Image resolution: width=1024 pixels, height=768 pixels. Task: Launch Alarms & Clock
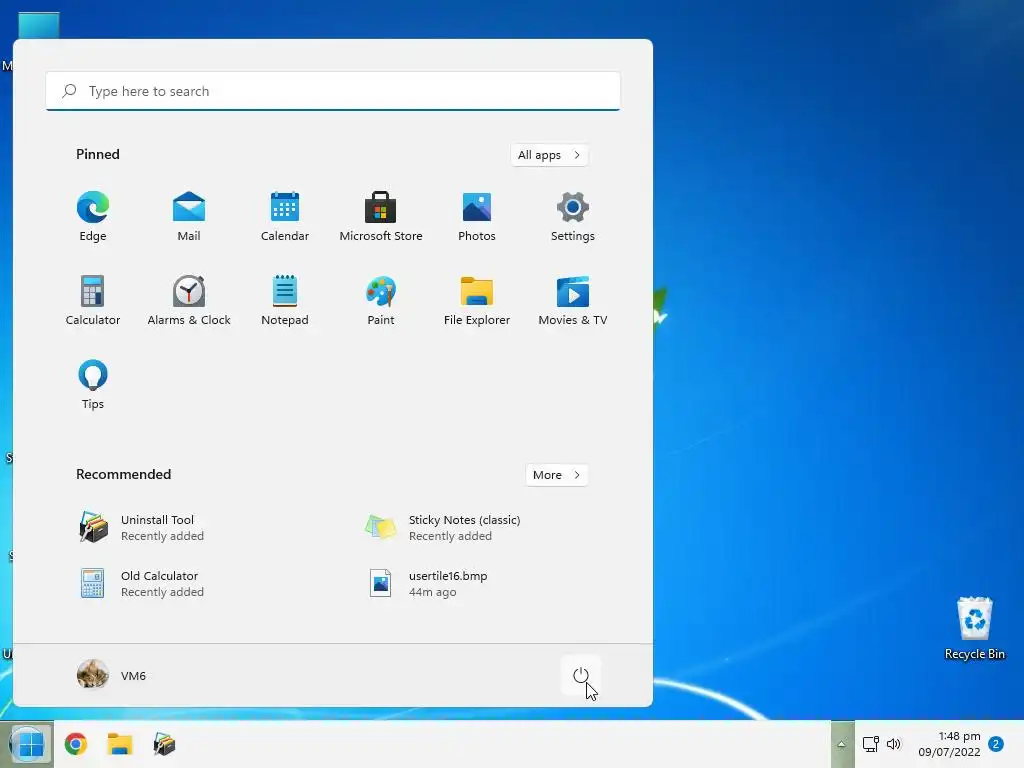(189, 300)
